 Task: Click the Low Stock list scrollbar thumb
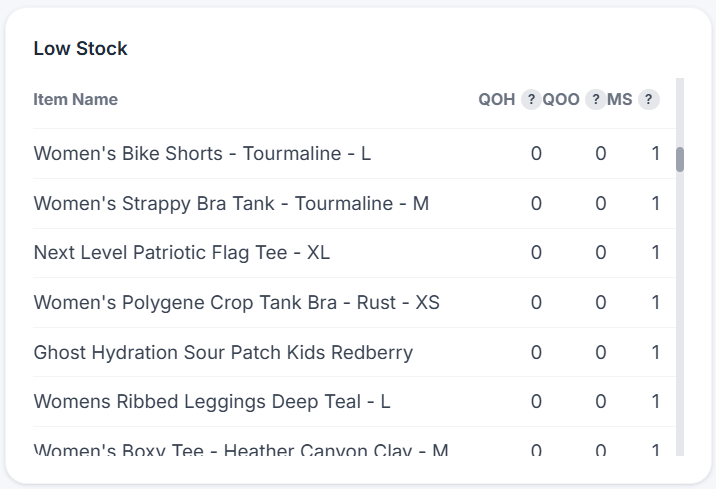(x=680, y=159)
